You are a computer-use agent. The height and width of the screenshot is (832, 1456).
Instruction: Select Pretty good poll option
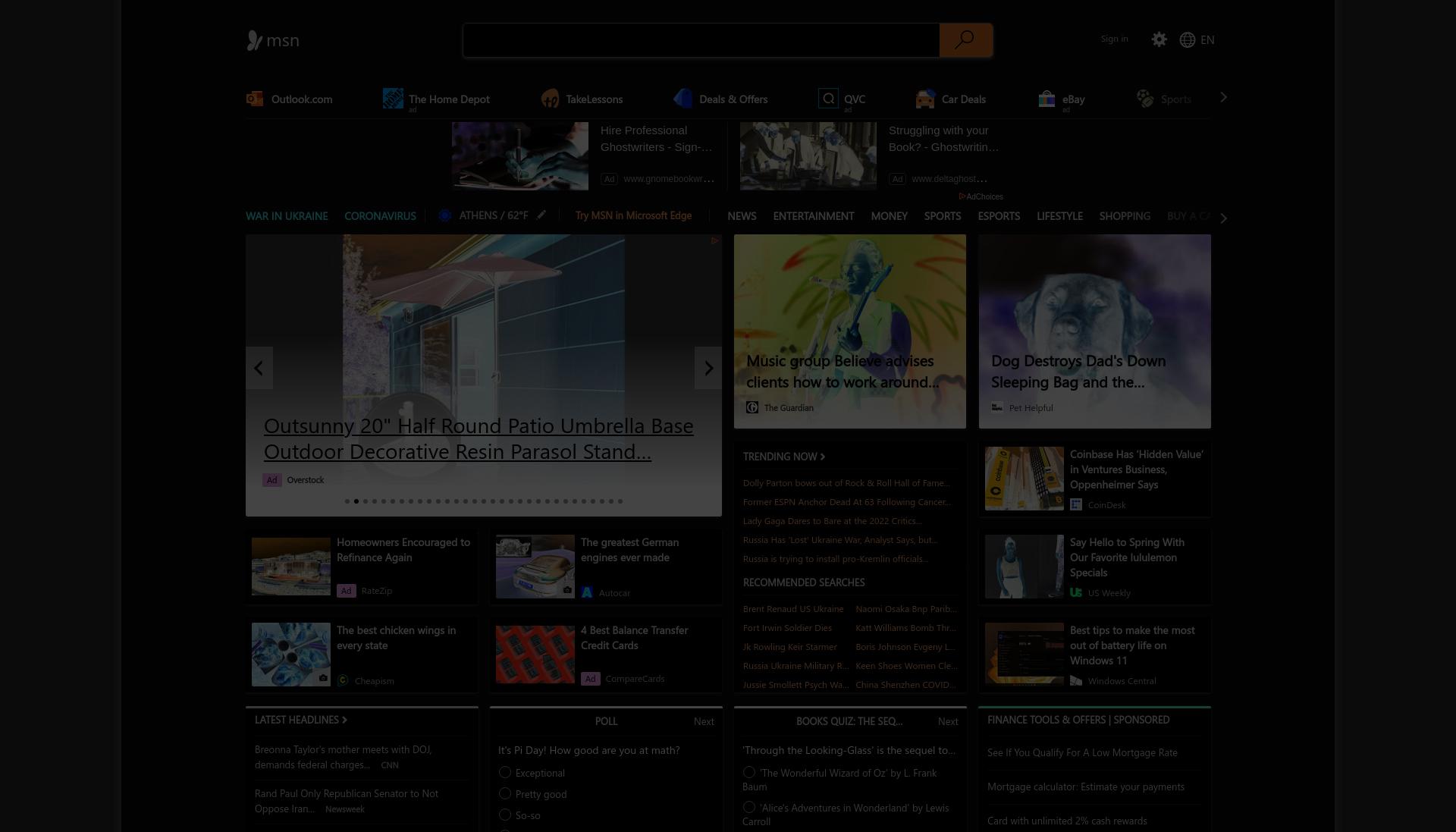tap(505, 793)
